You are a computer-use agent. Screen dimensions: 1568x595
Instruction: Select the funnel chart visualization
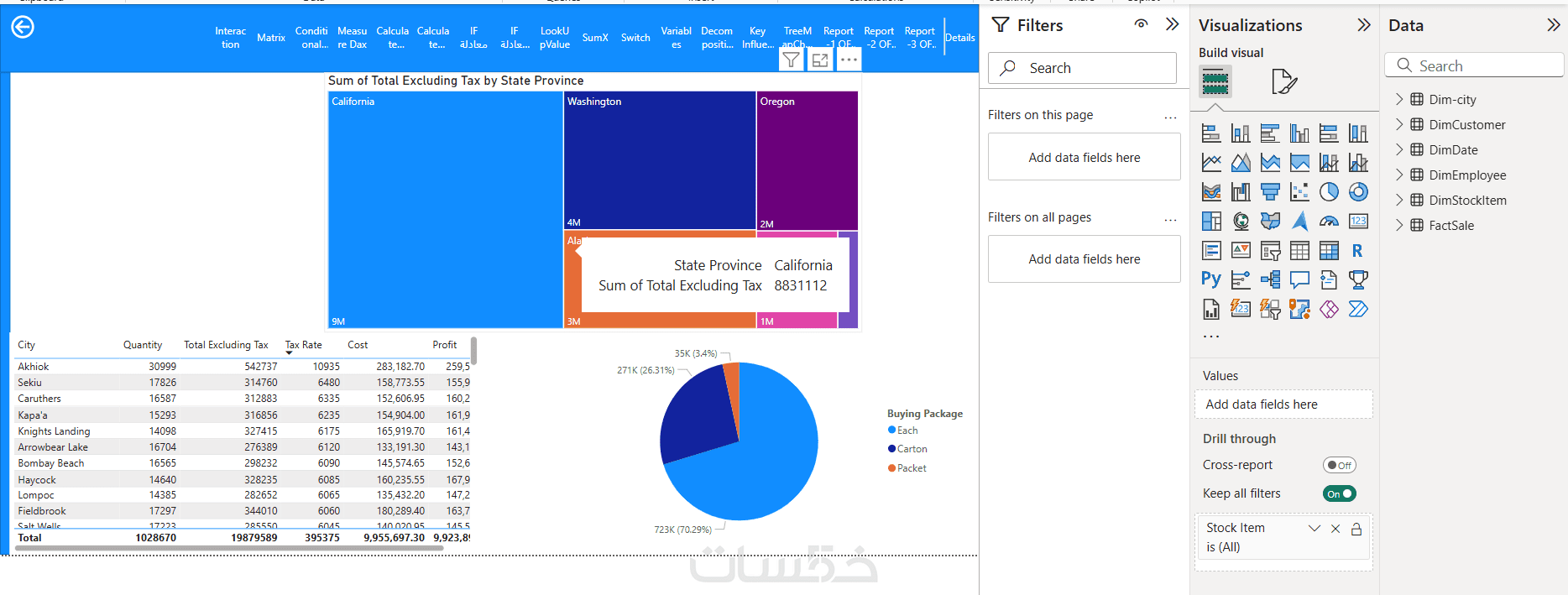point(1270,192)
